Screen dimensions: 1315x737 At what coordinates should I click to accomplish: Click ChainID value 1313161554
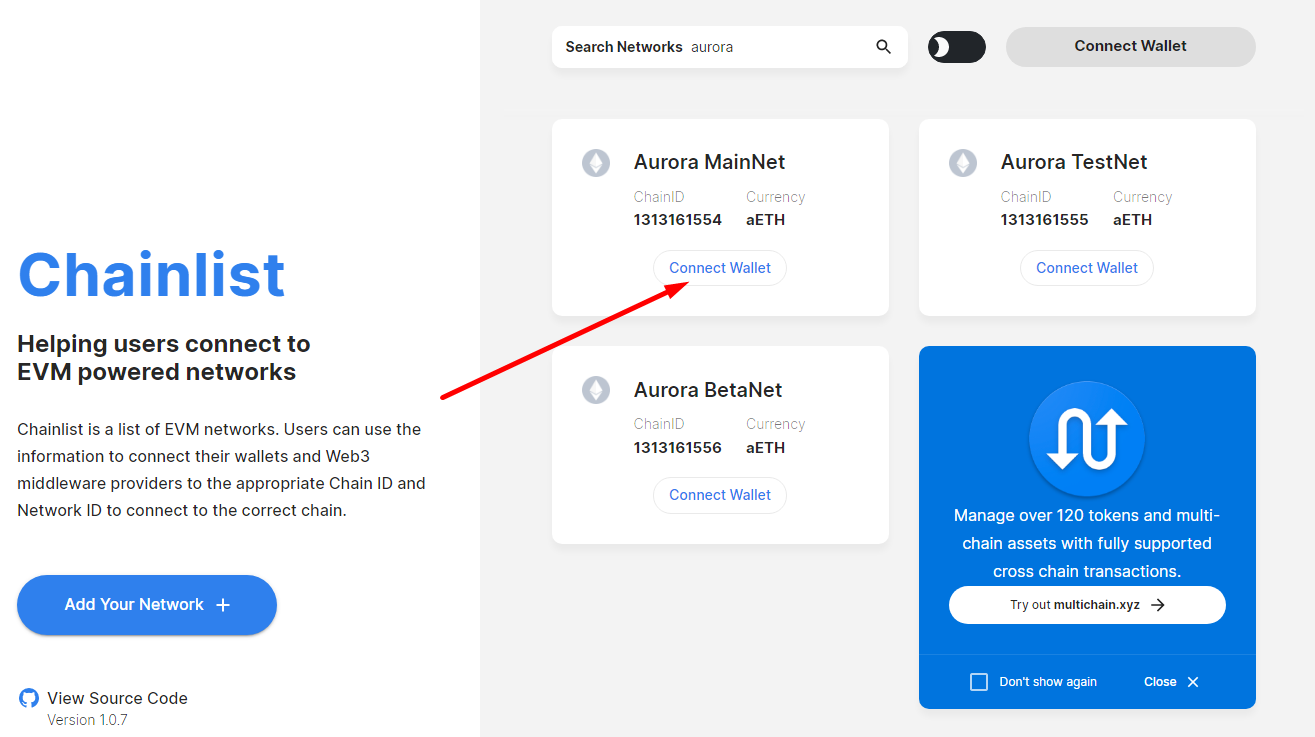tap(677, 220)
